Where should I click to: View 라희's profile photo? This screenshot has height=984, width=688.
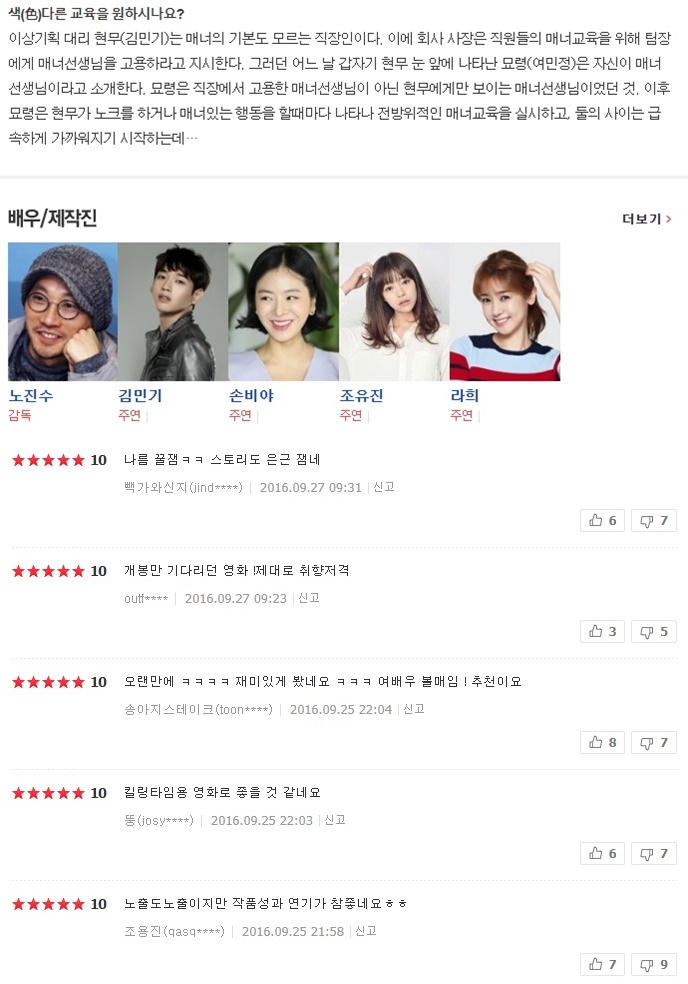505,312
